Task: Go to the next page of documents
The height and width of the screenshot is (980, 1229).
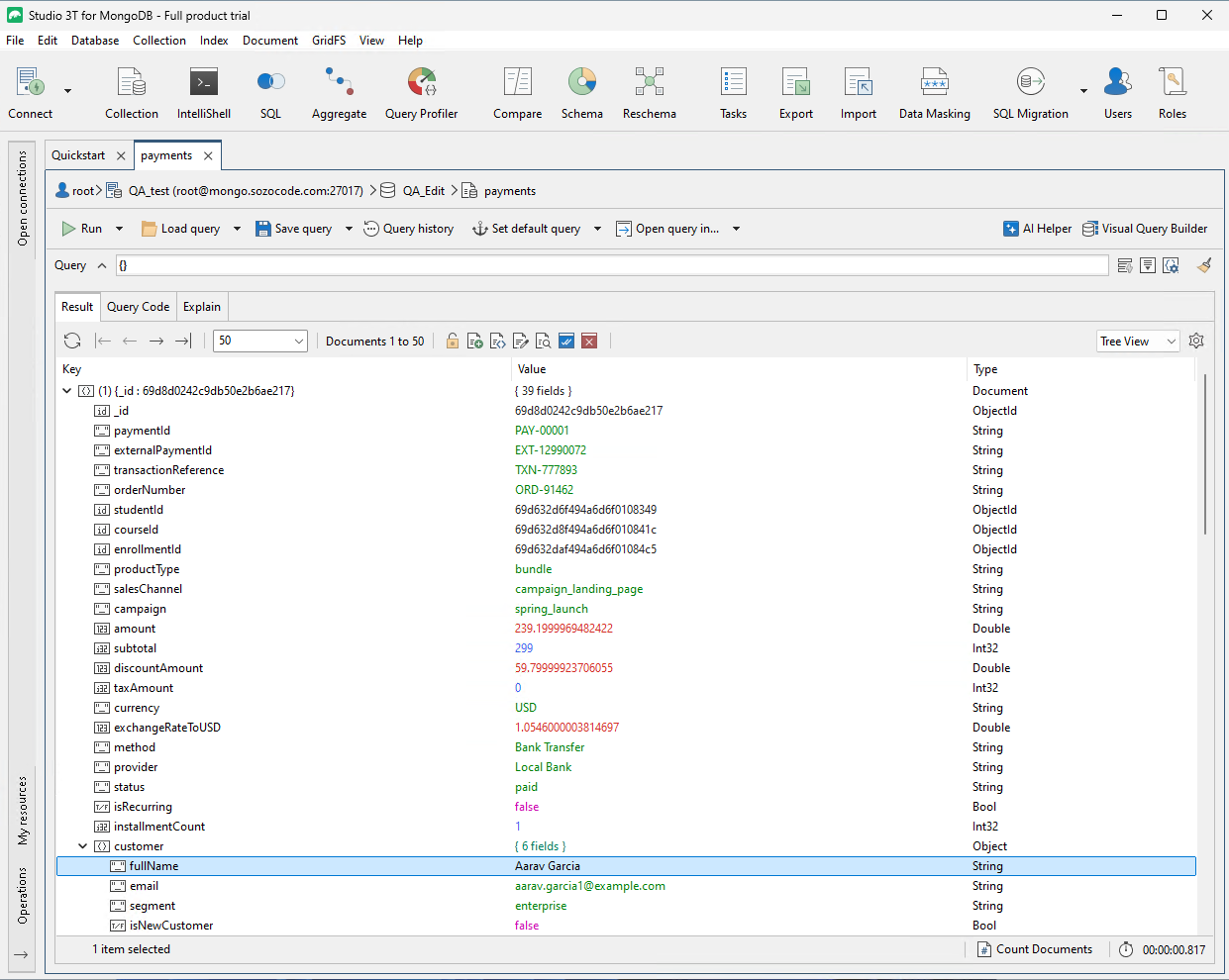Action: click(156, 341)
